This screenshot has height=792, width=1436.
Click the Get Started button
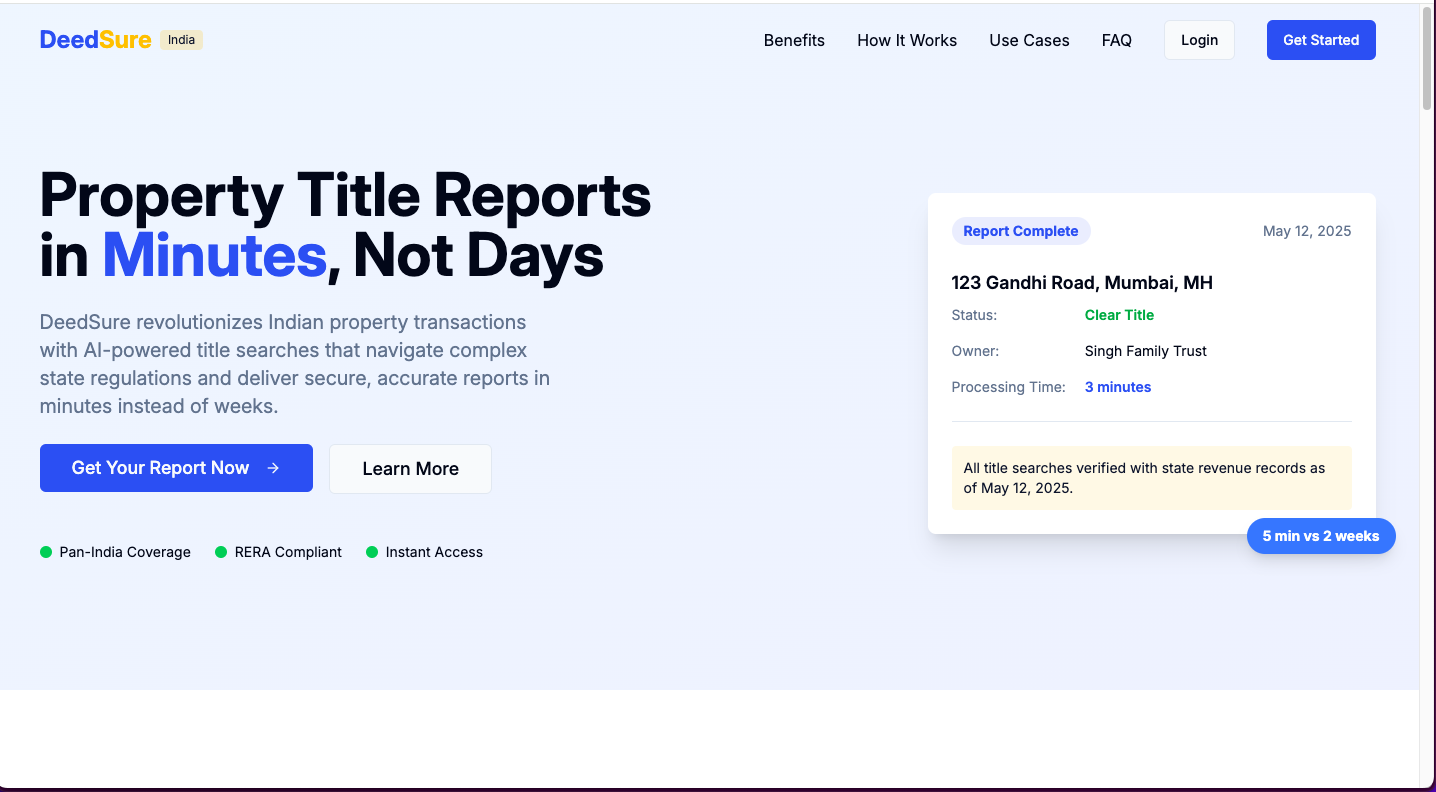coord(1321,40)
